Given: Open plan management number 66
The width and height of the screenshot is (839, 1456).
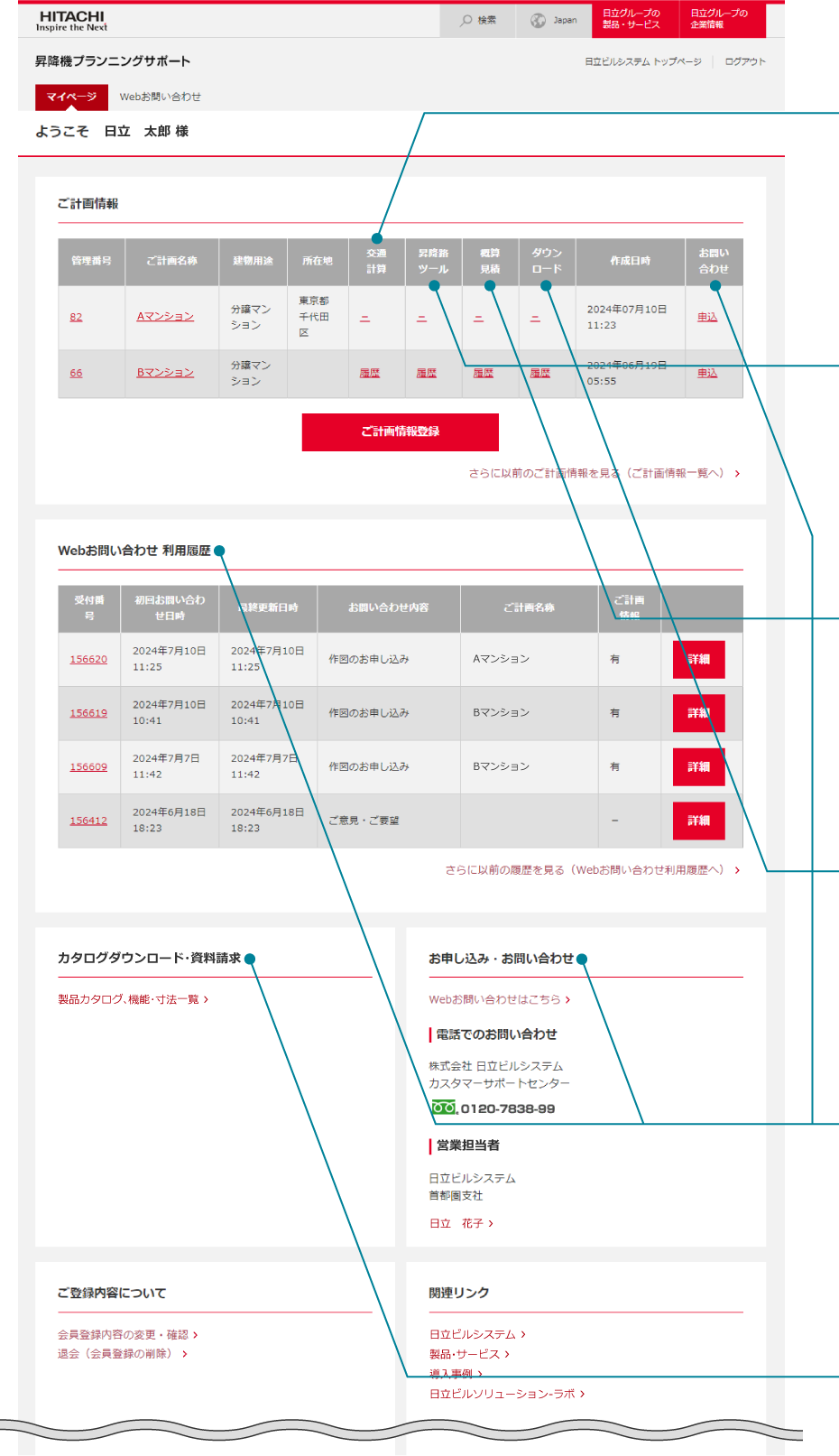Looking at the screenshot, I should coord(76,373).
